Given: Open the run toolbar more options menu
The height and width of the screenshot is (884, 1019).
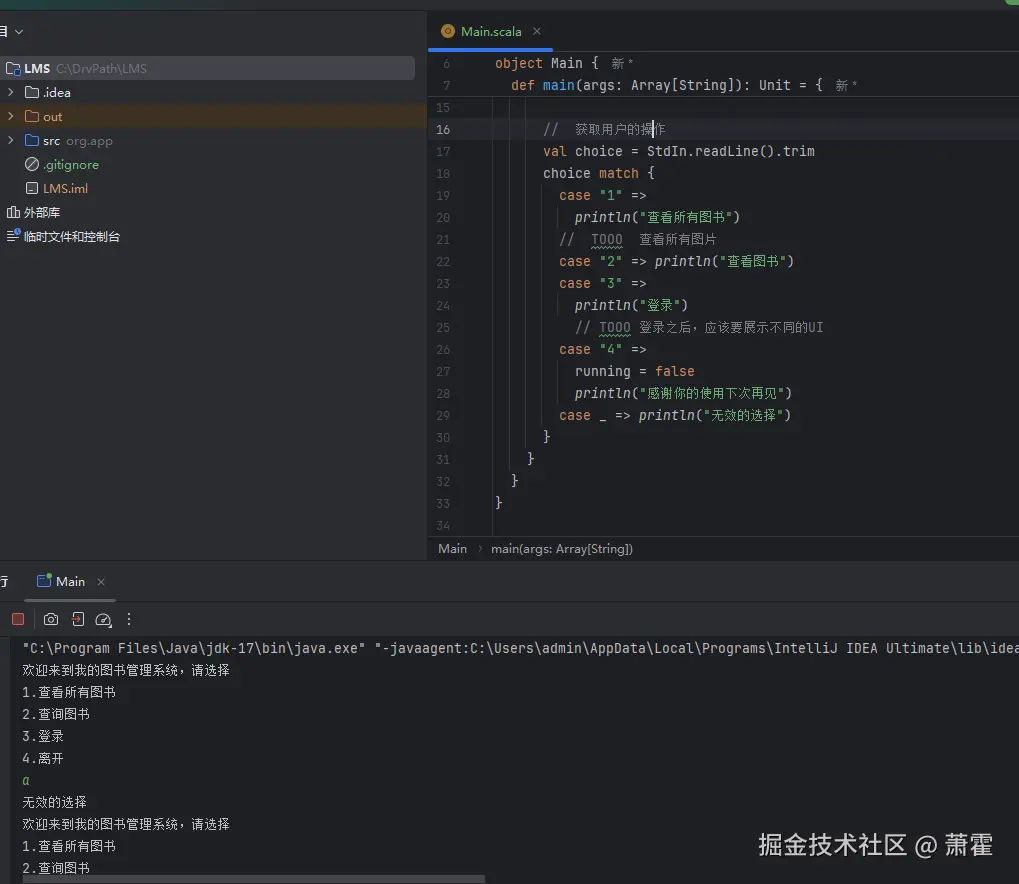Looking at the screenshot, I should click(x=129, y=619).
